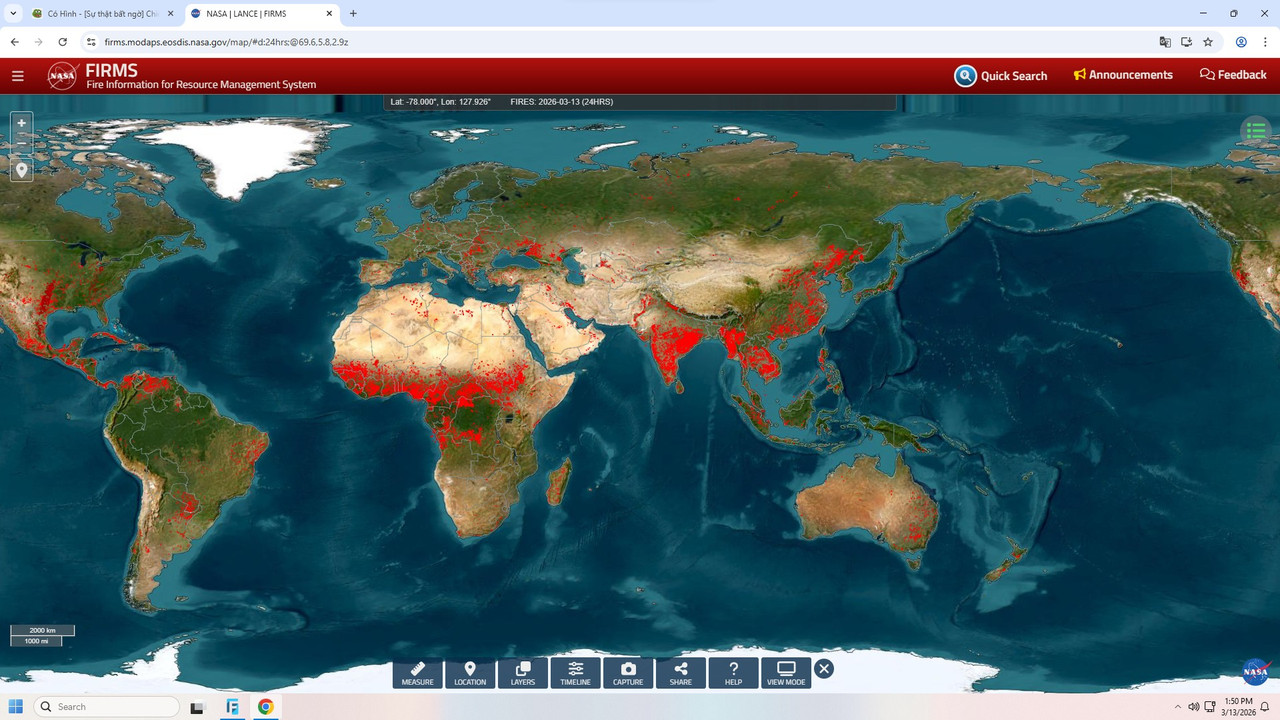
Task: Click the NASA meatball logo at bottom right
Action: [x=1256, y=671]
